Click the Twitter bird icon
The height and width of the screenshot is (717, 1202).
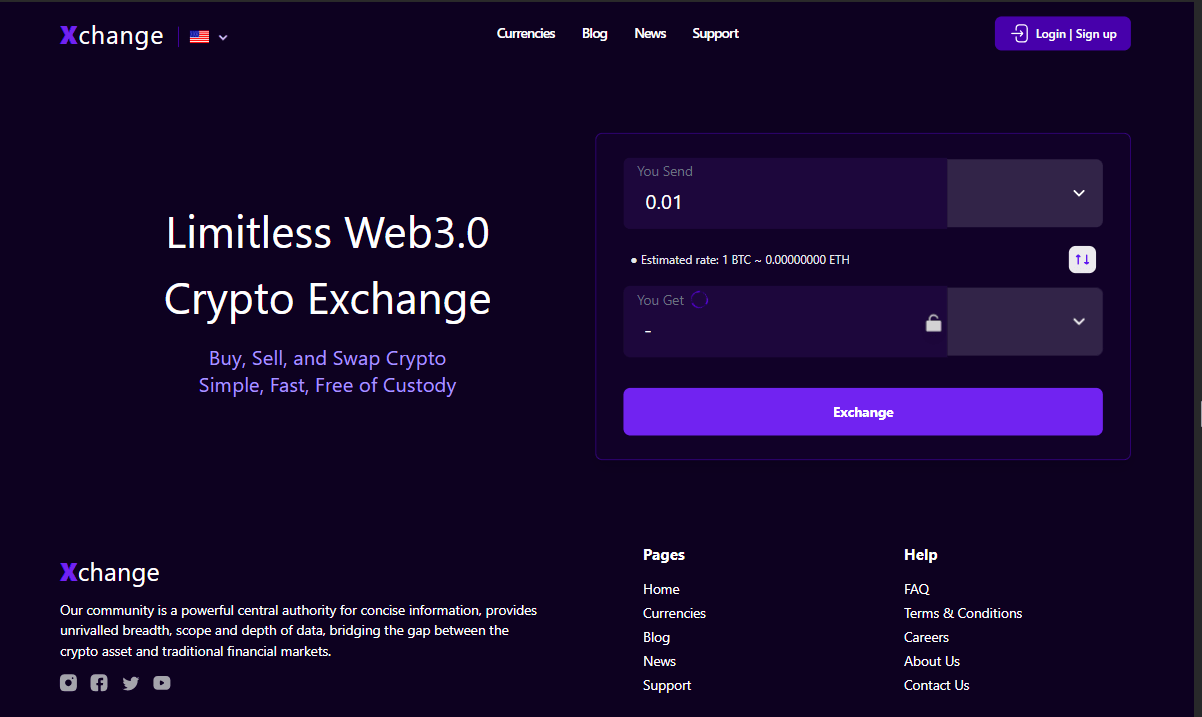click(x=130, y=683)
